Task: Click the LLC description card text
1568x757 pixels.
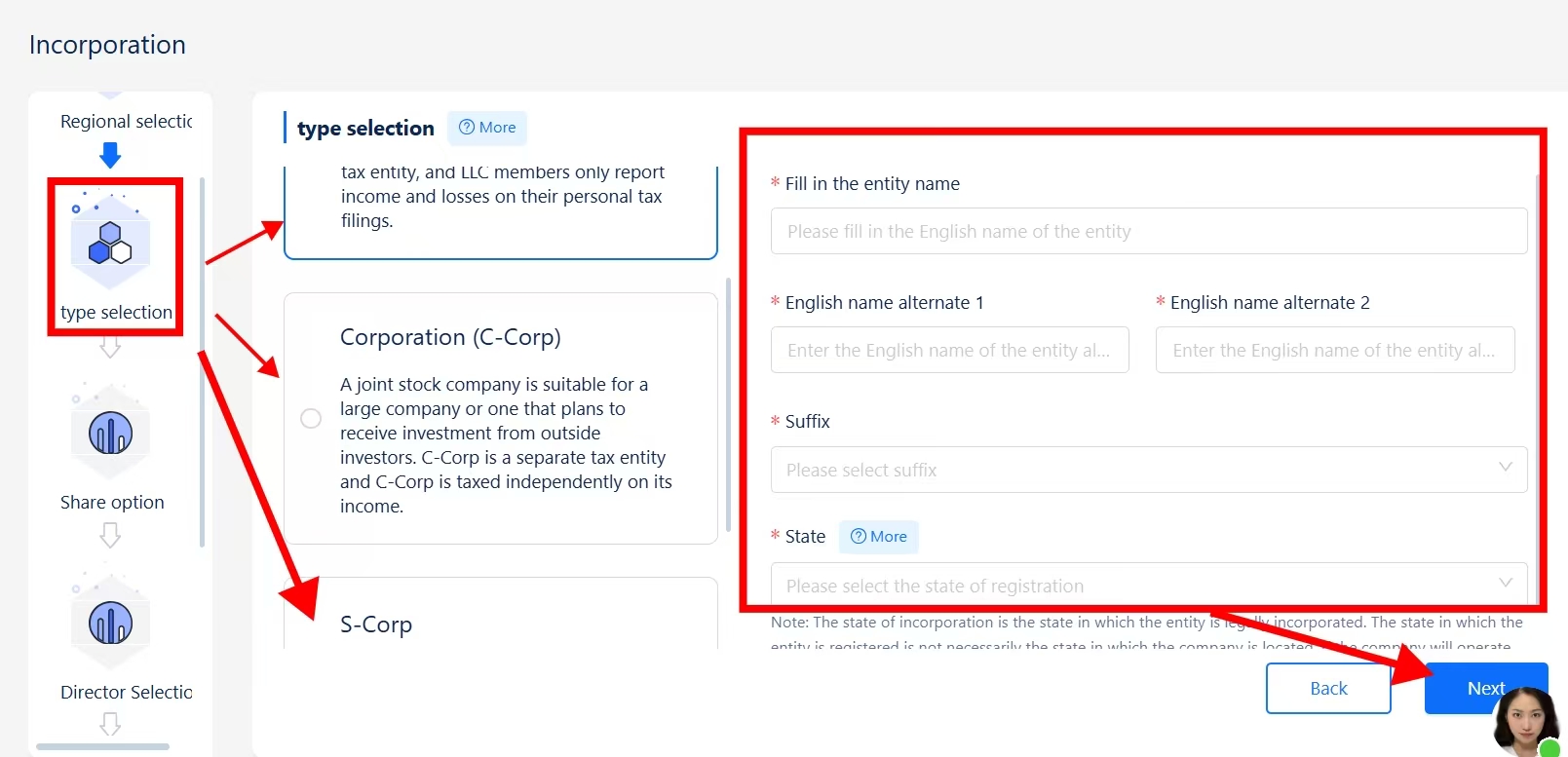Action: click(503, 197)
